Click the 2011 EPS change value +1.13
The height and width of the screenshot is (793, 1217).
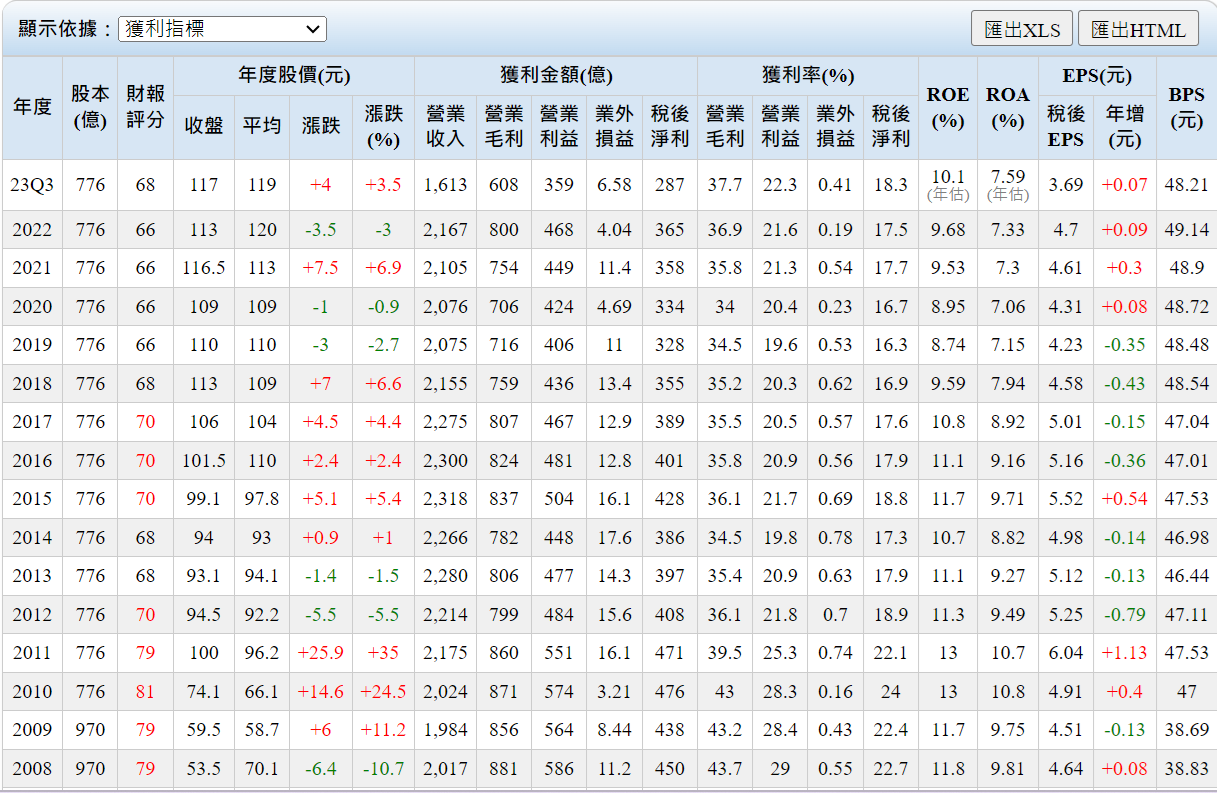point(1124,653)
